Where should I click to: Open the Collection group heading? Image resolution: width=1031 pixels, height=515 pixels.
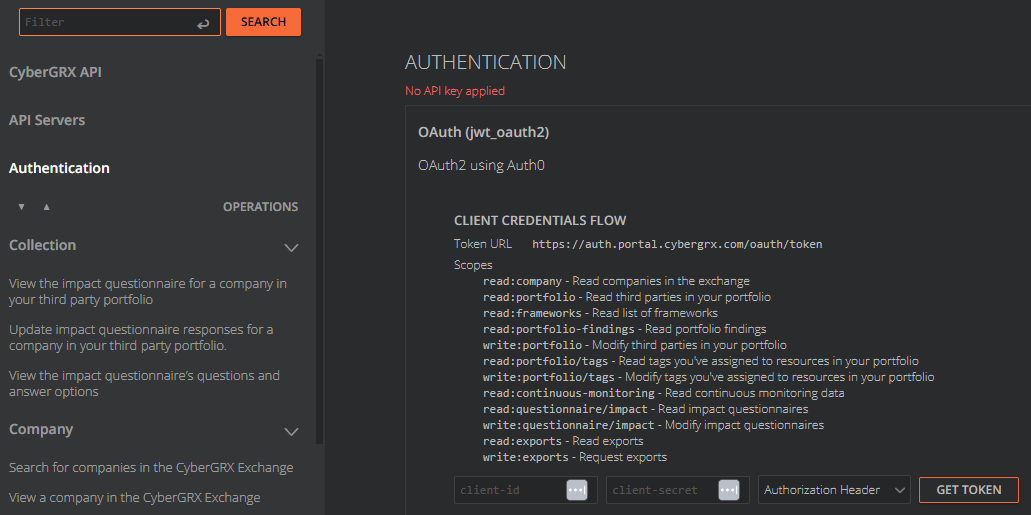point(43,245)
